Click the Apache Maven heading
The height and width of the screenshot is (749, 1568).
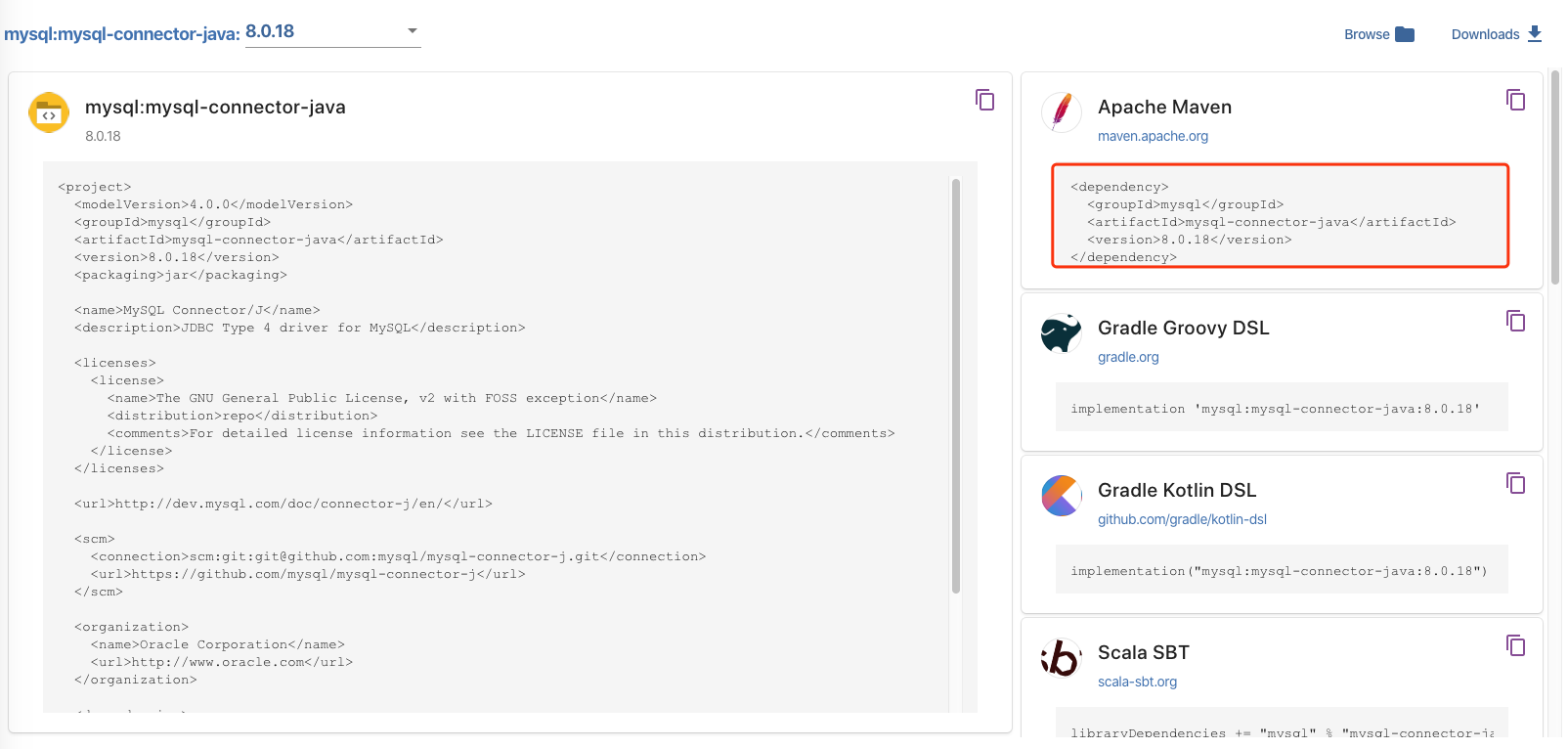[x=1164, y=107]
